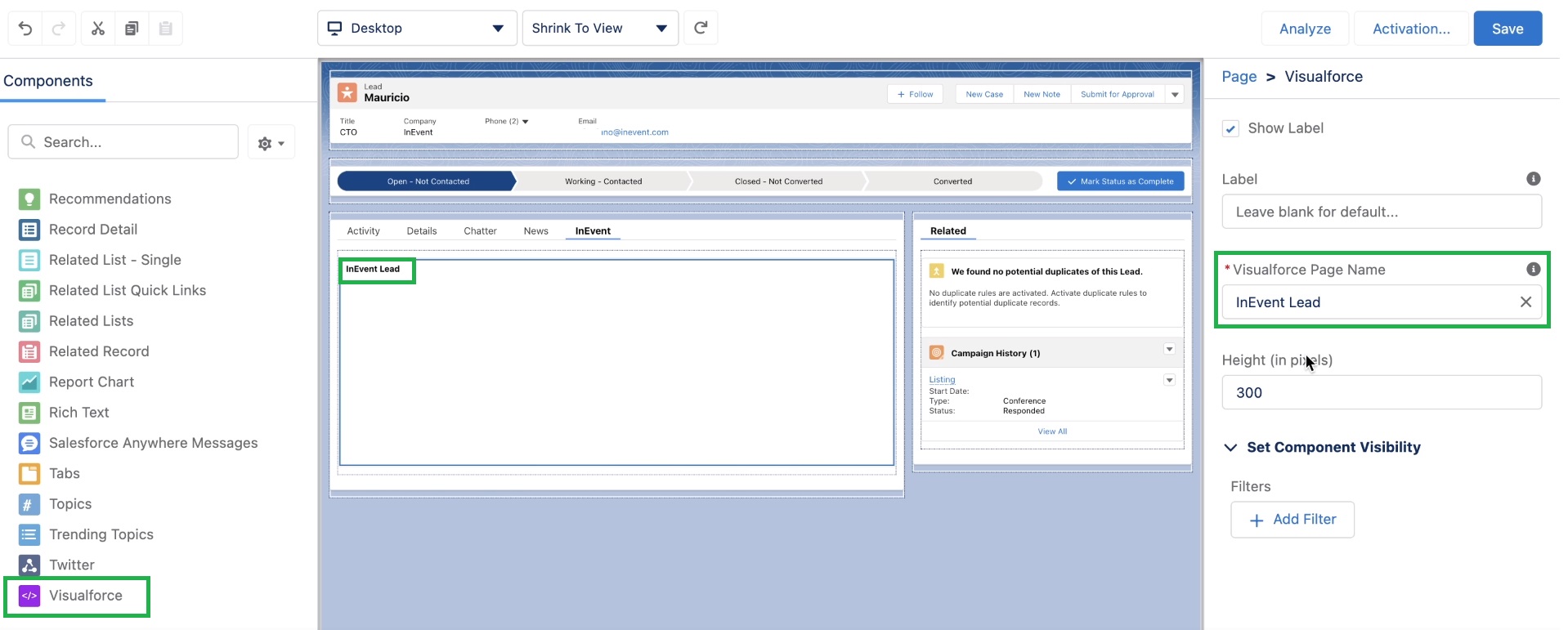This screenshot has width=1568, height=630.
Task: Select the Tabs component icon
Action: point(29,473)
